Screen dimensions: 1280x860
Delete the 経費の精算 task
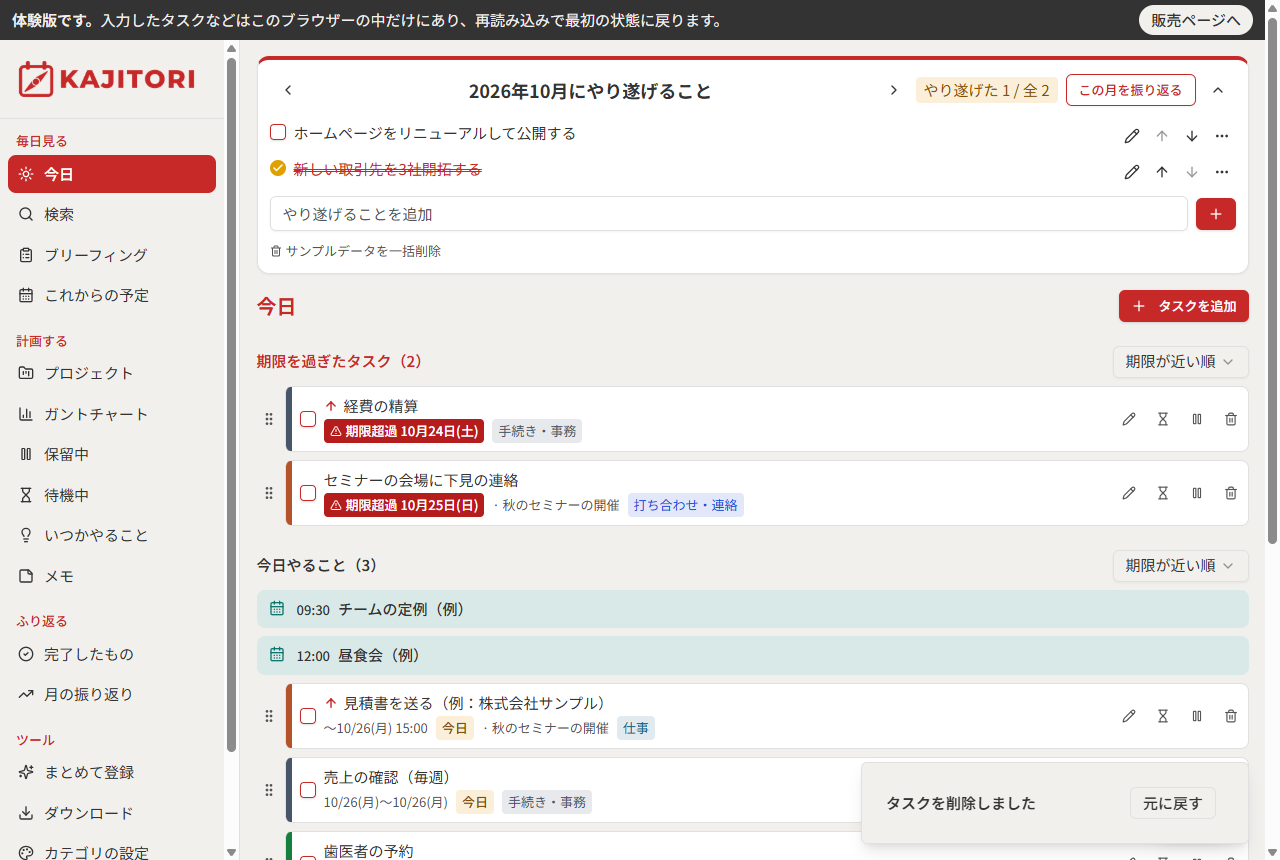click(x=1231, y=419)
